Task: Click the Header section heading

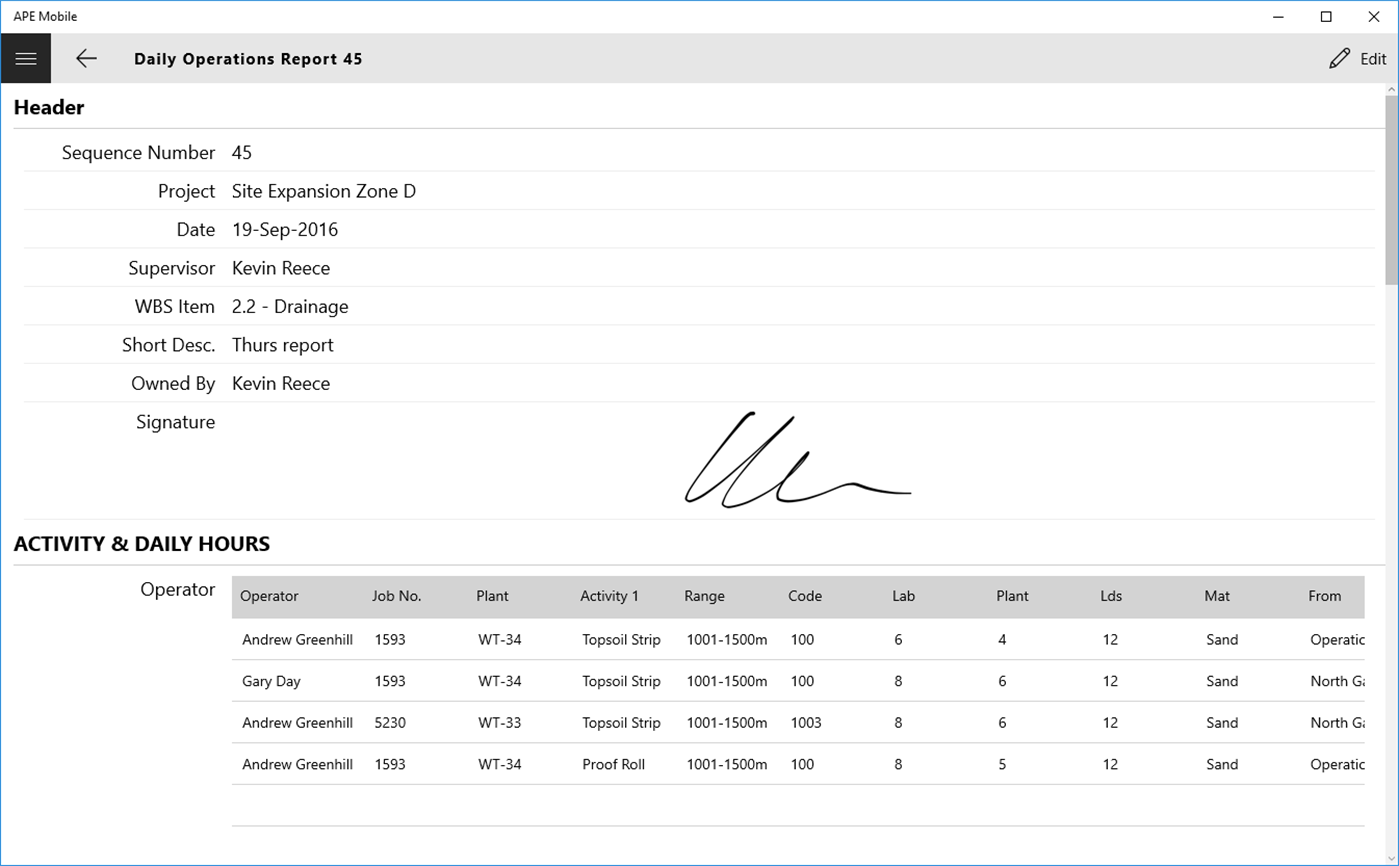Action: click(48, 107)
